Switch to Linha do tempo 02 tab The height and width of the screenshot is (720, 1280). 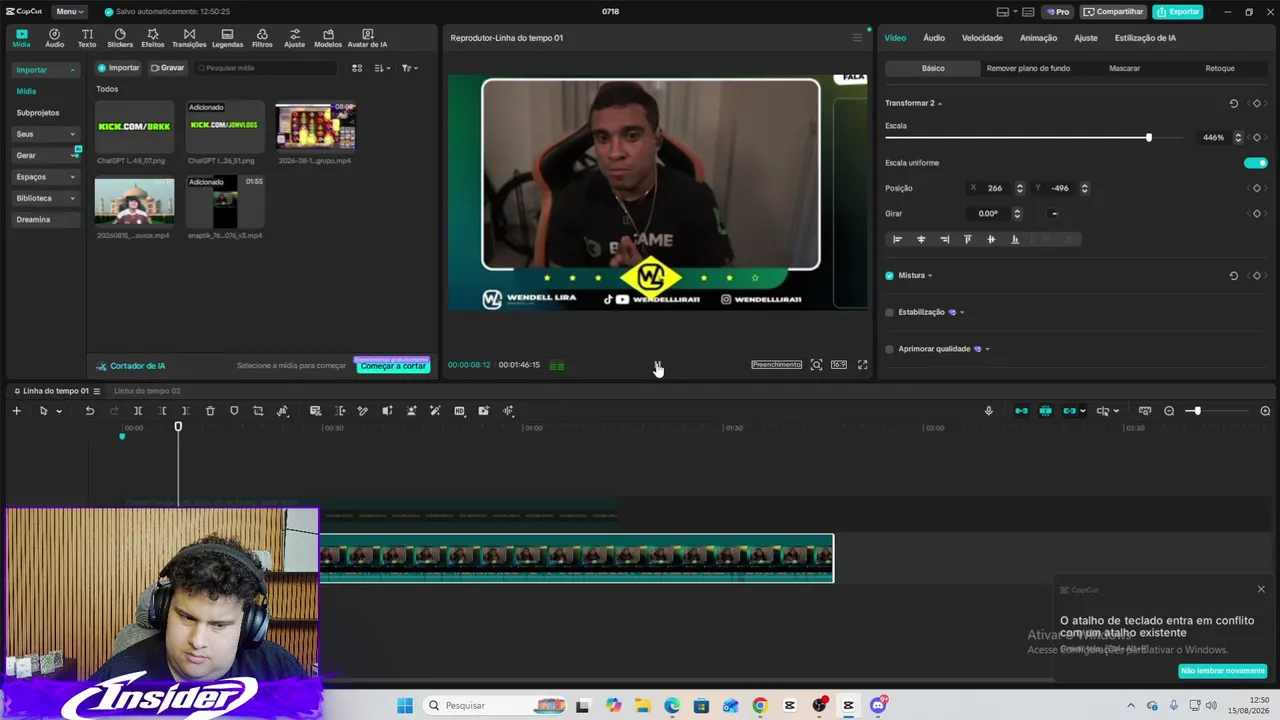pos(147,391)
